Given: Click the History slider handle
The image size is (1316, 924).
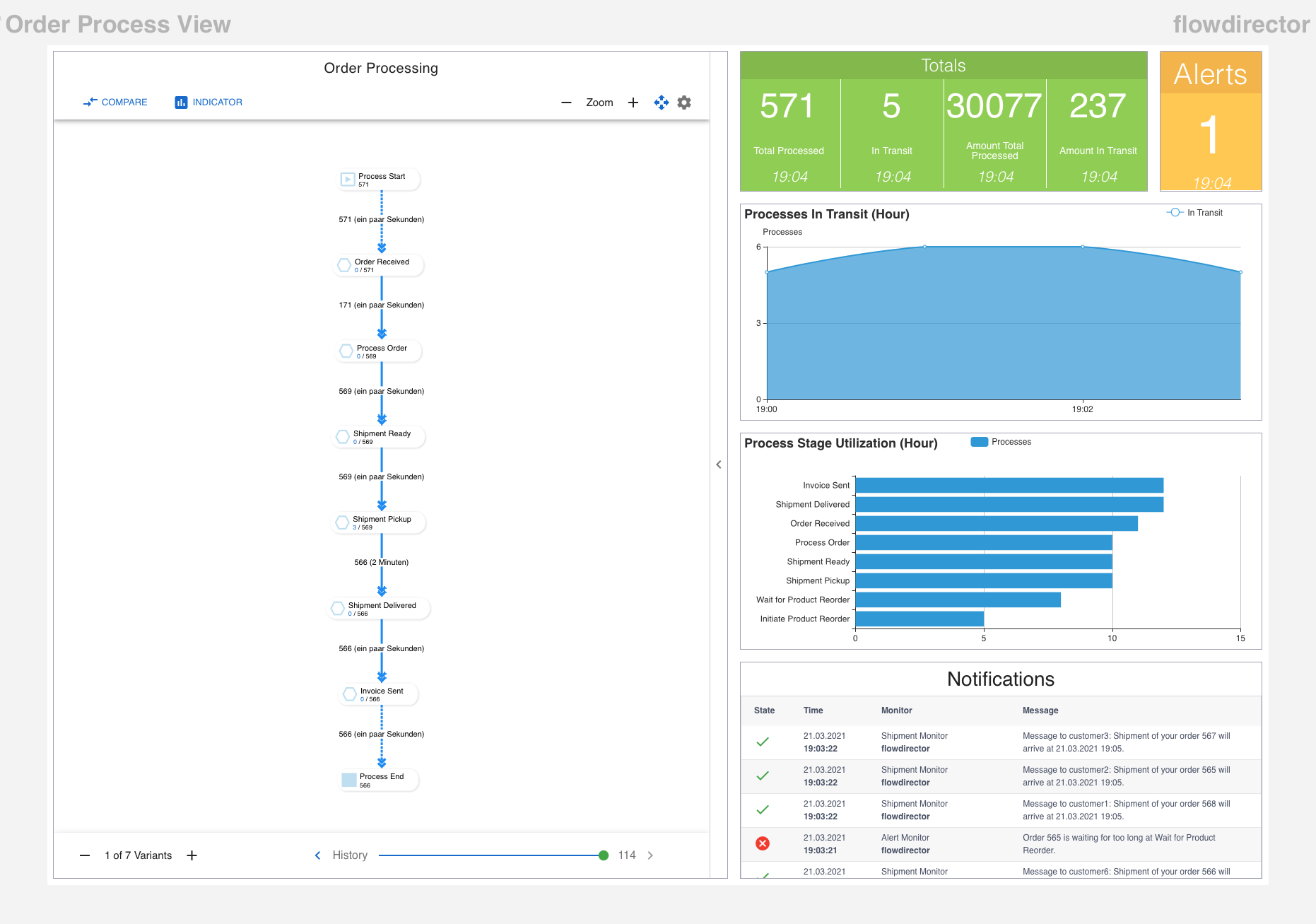Looking at the screenshot, I should [604, 855].
